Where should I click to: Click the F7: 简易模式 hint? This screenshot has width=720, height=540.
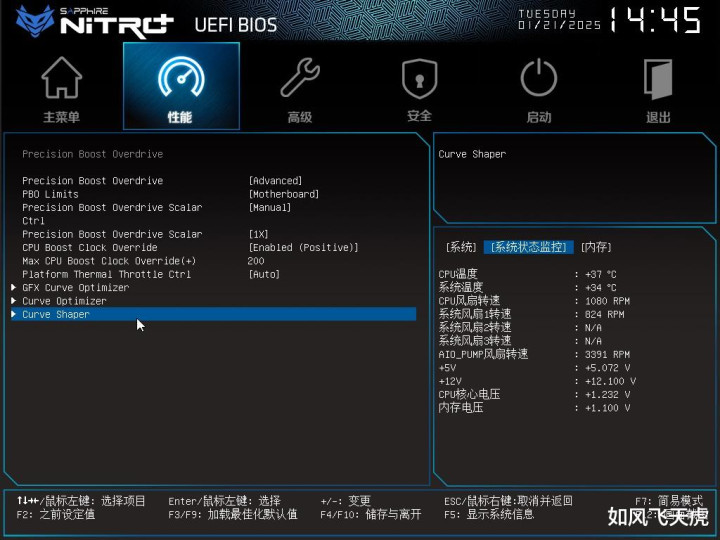pyautogui.click(x=669, y=501)
